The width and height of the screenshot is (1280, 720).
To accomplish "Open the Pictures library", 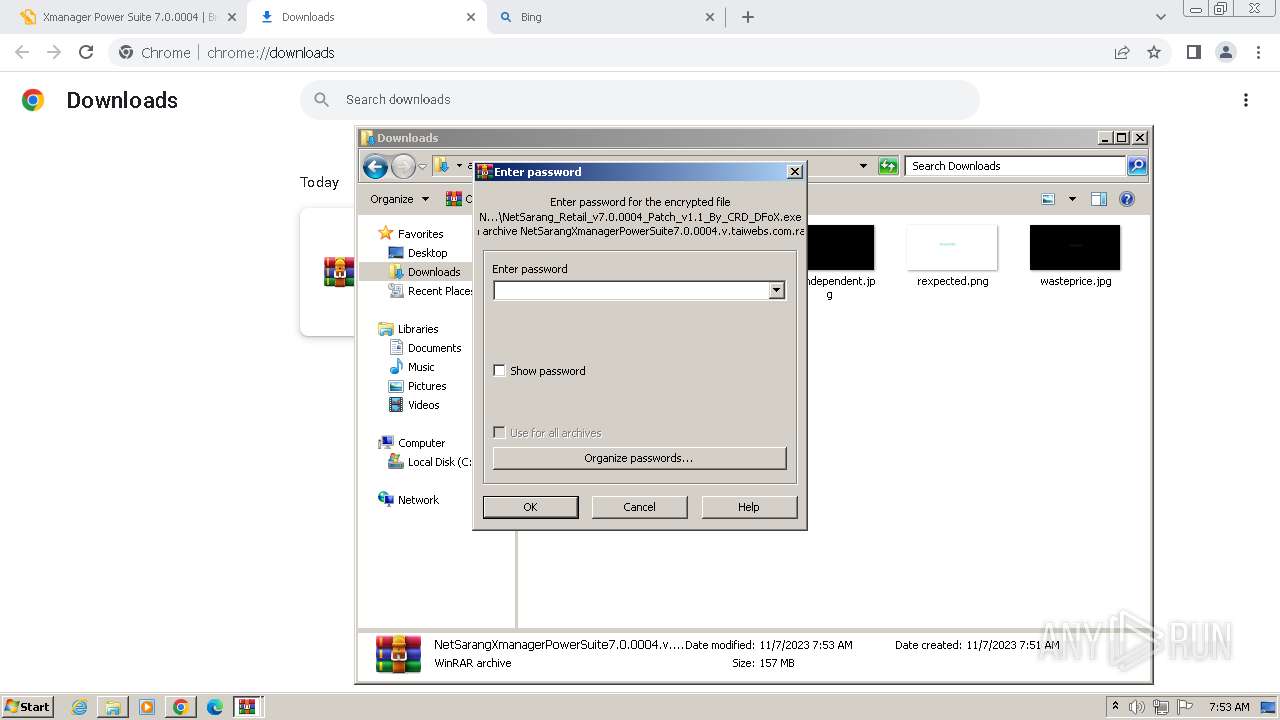I will (427, 386).
